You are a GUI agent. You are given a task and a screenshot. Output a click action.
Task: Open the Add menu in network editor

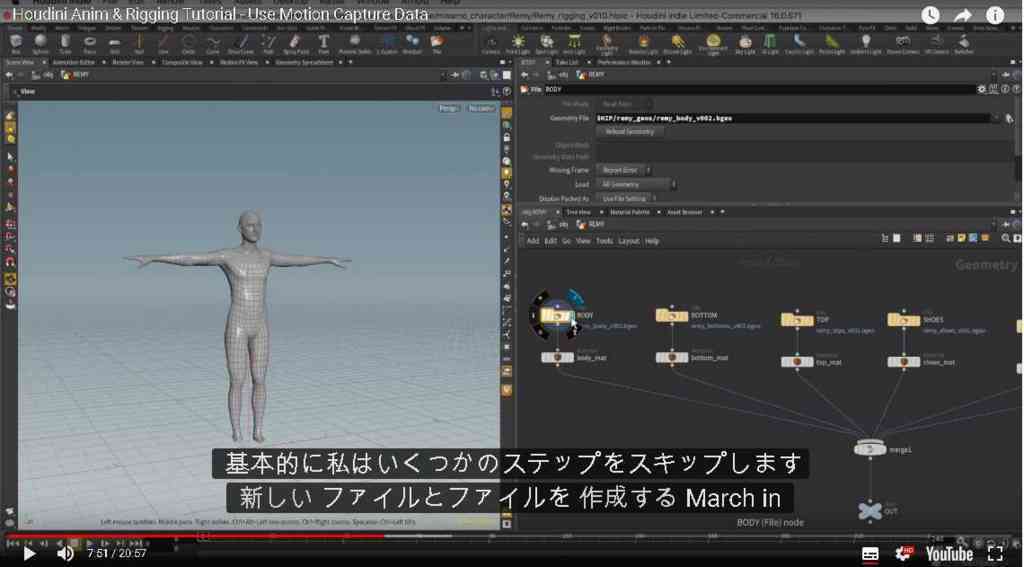[x=533, y=241]
